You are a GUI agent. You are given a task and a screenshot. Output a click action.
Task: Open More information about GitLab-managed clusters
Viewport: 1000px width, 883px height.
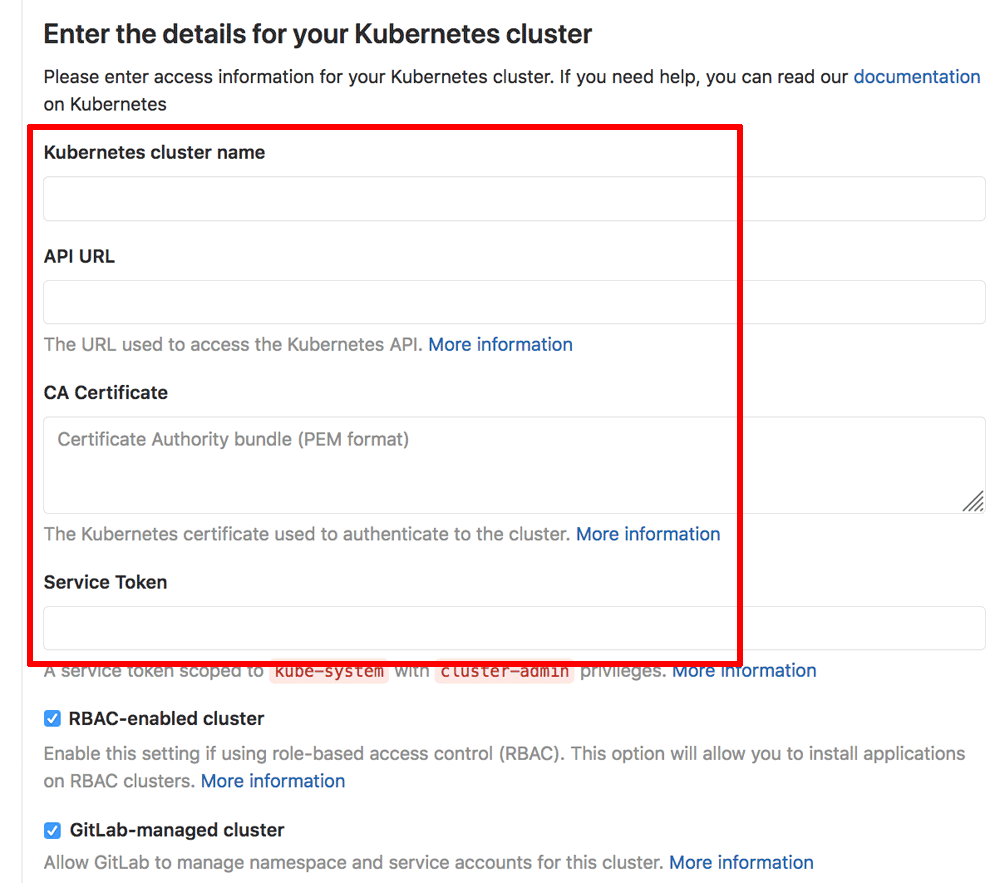point(741,862)
